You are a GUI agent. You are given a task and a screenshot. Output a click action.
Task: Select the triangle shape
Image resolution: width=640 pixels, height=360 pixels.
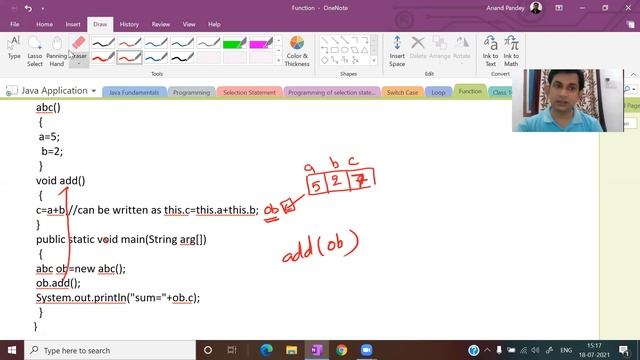(364, 50)
